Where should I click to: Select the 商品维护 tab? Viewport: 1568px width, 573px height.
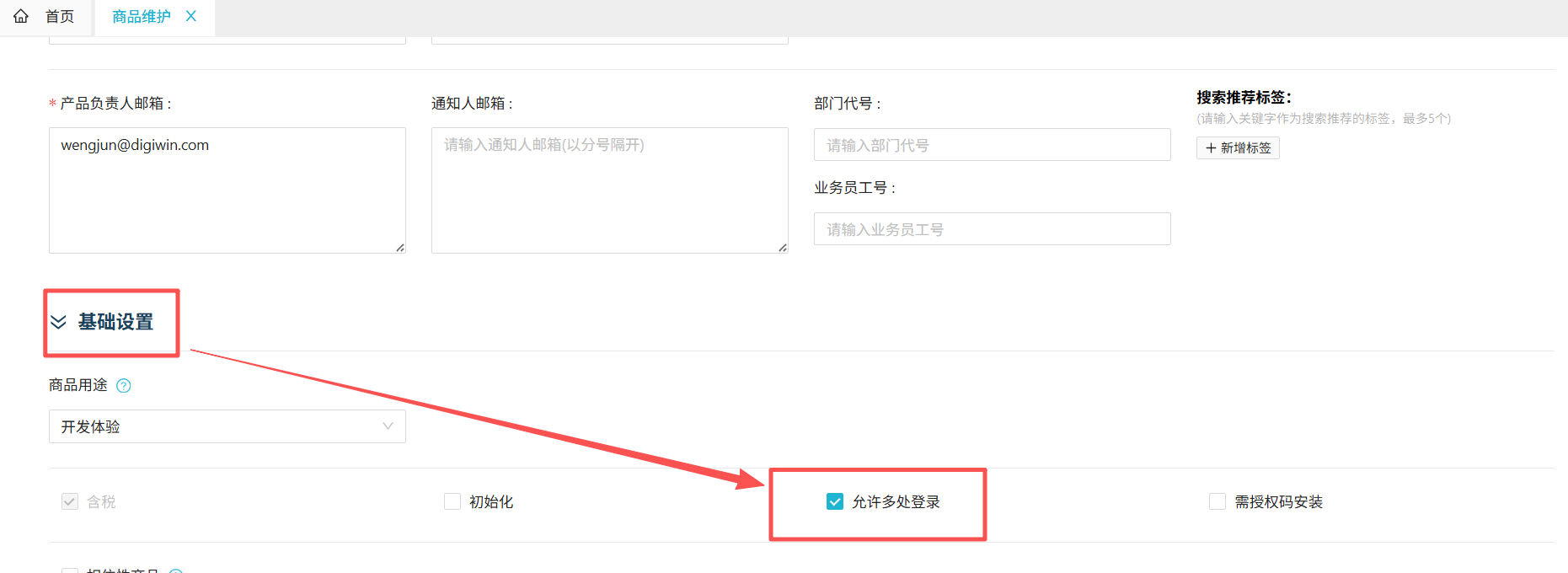(x=141, y=17)
